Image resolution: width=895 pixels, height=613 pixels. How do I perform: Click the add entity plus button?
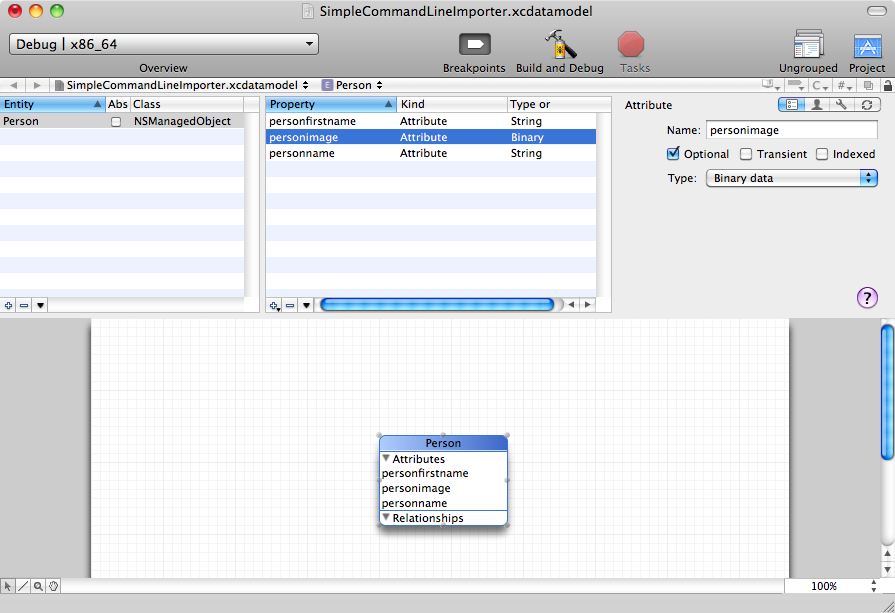(9, 305)
